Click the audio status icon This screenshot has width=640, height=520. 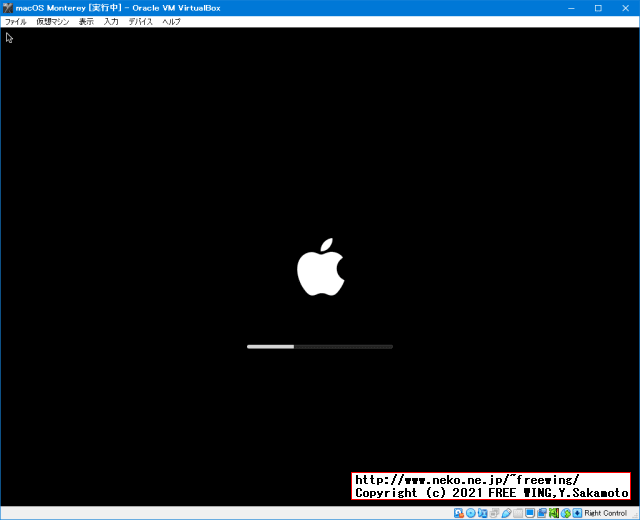(x=482, y=513)
